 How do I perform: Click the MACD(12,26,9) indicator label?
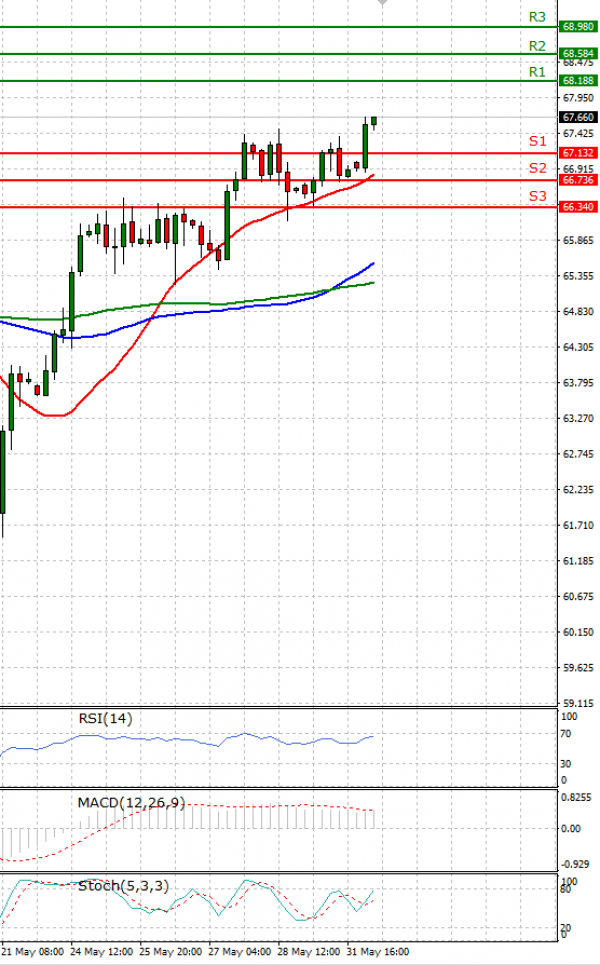pos(131,803)
